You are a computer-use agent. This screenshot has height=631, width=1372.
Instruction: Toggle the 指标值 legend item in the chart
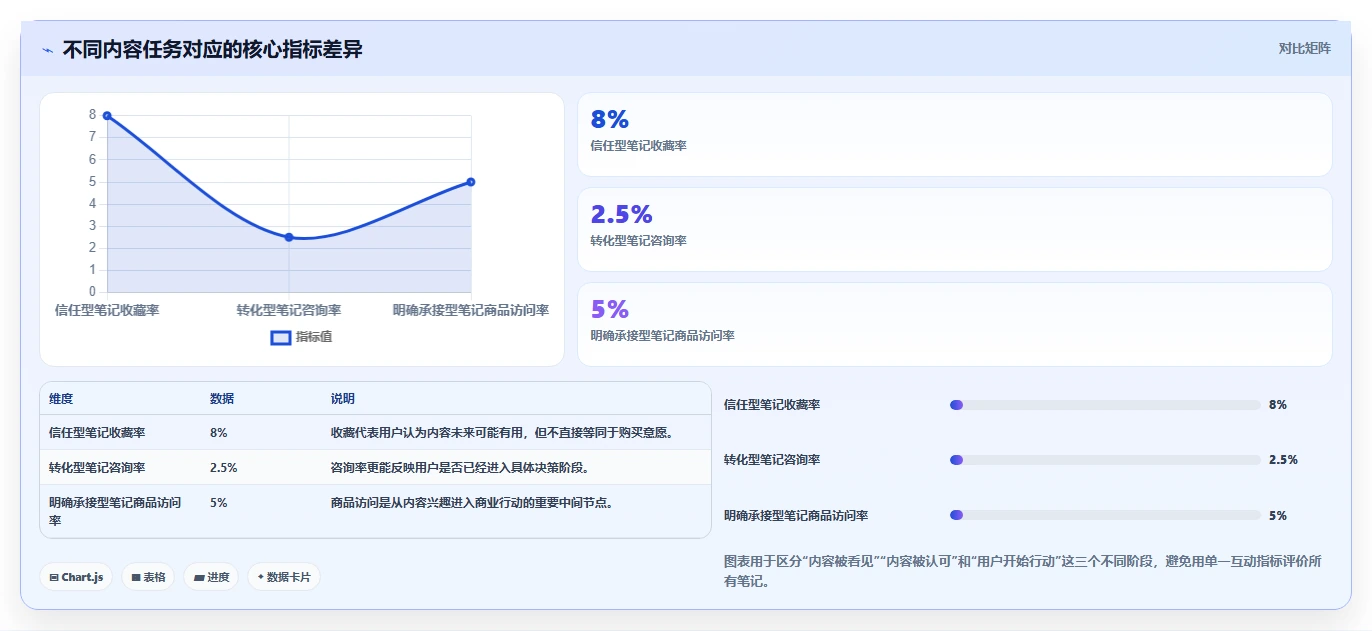(302, 337)
